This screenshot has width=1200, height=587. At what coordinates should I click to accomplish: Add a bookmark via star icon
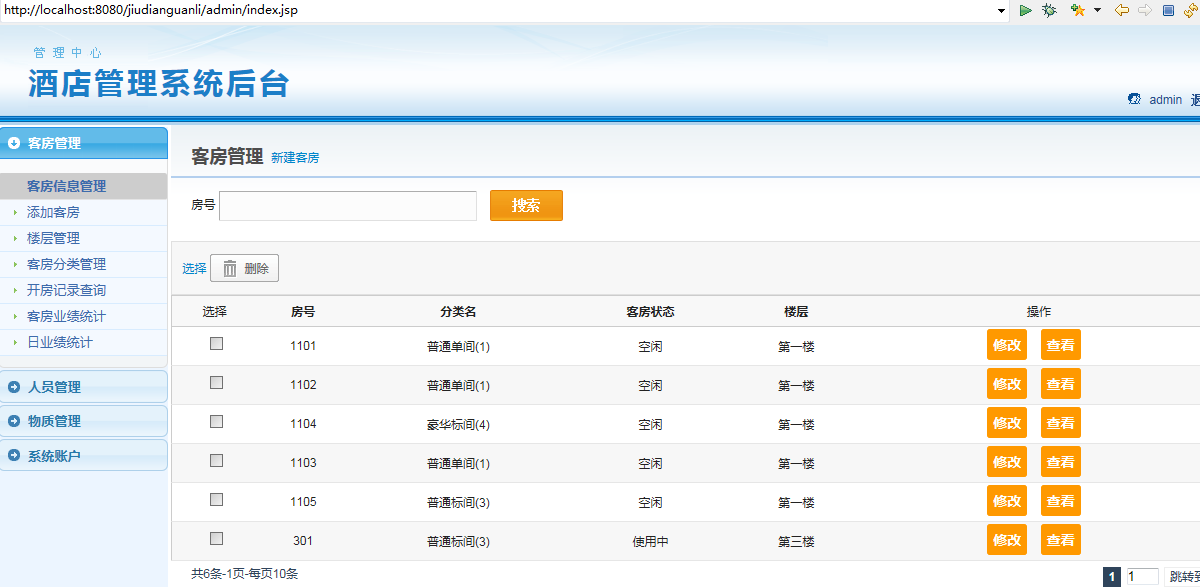1077,10
